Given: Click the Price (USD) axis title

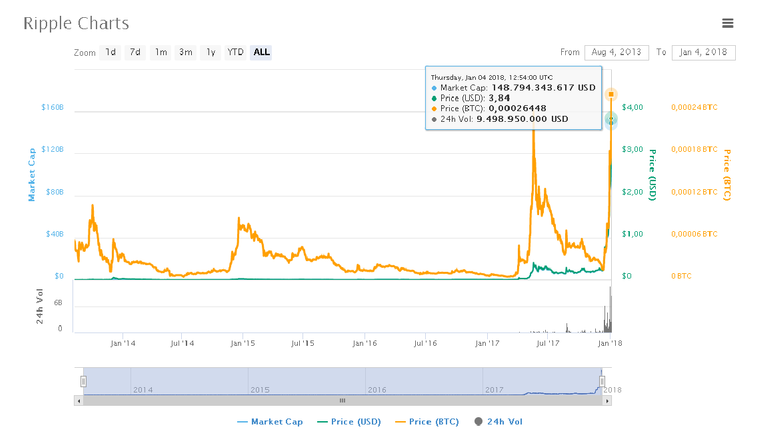Looking at the screenshot, I should pos(652,175).
